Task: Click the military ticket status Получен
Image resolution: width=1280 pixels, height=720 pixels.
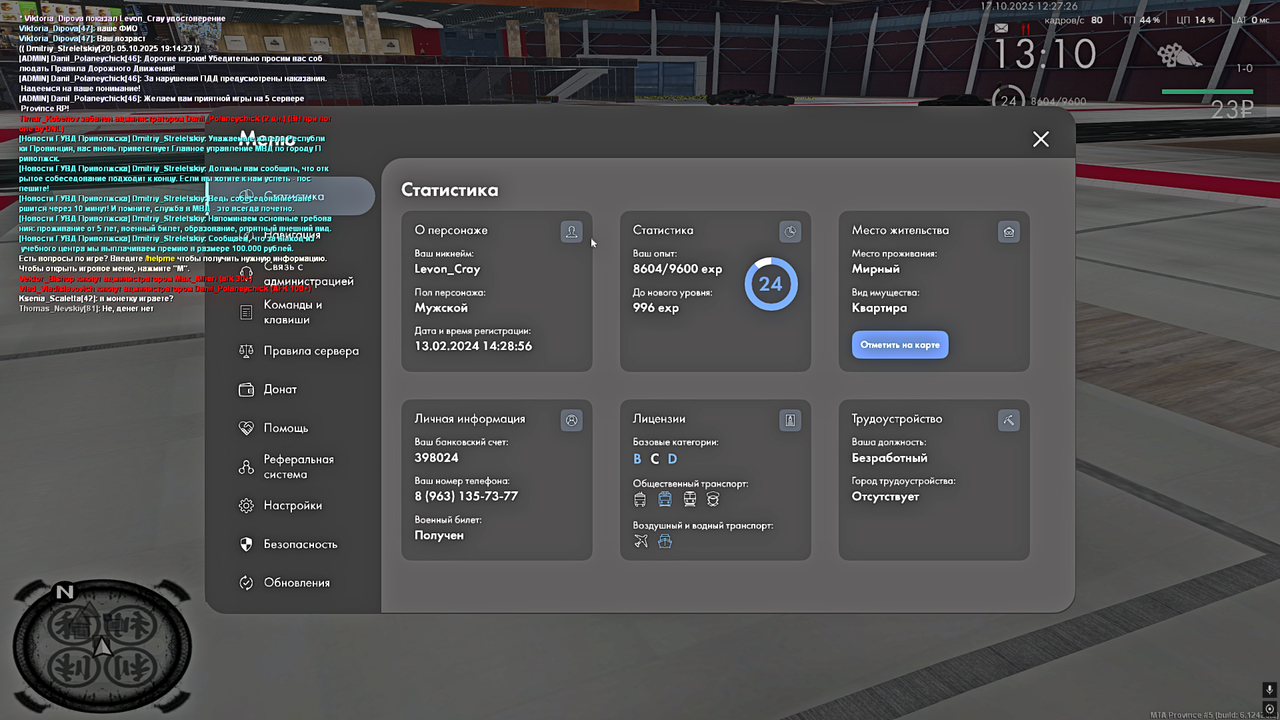Action: pyautogui.click(x=439, y=535)
